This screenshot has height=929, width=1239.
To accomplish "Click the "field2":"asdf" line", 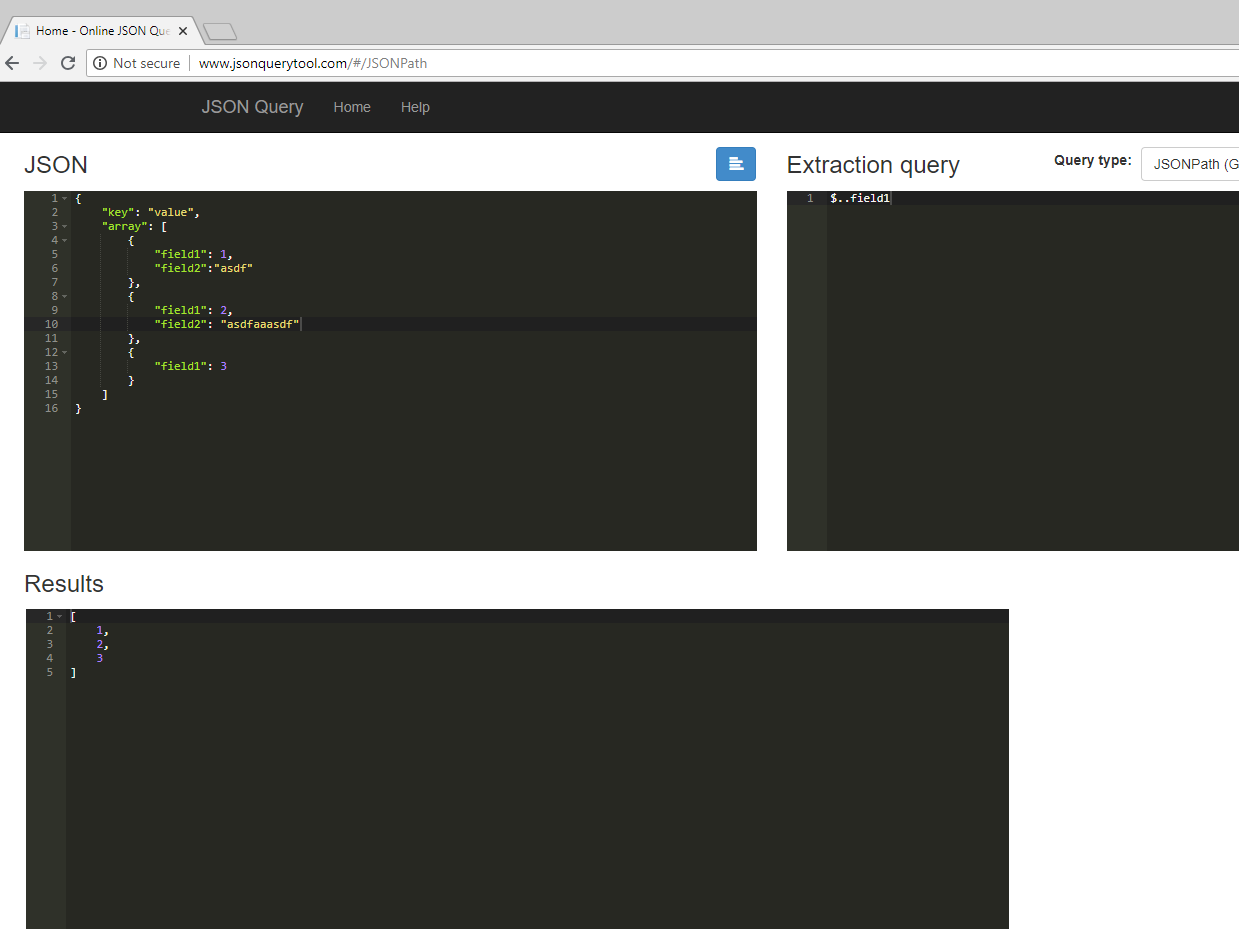I will (x=204, y=268).
